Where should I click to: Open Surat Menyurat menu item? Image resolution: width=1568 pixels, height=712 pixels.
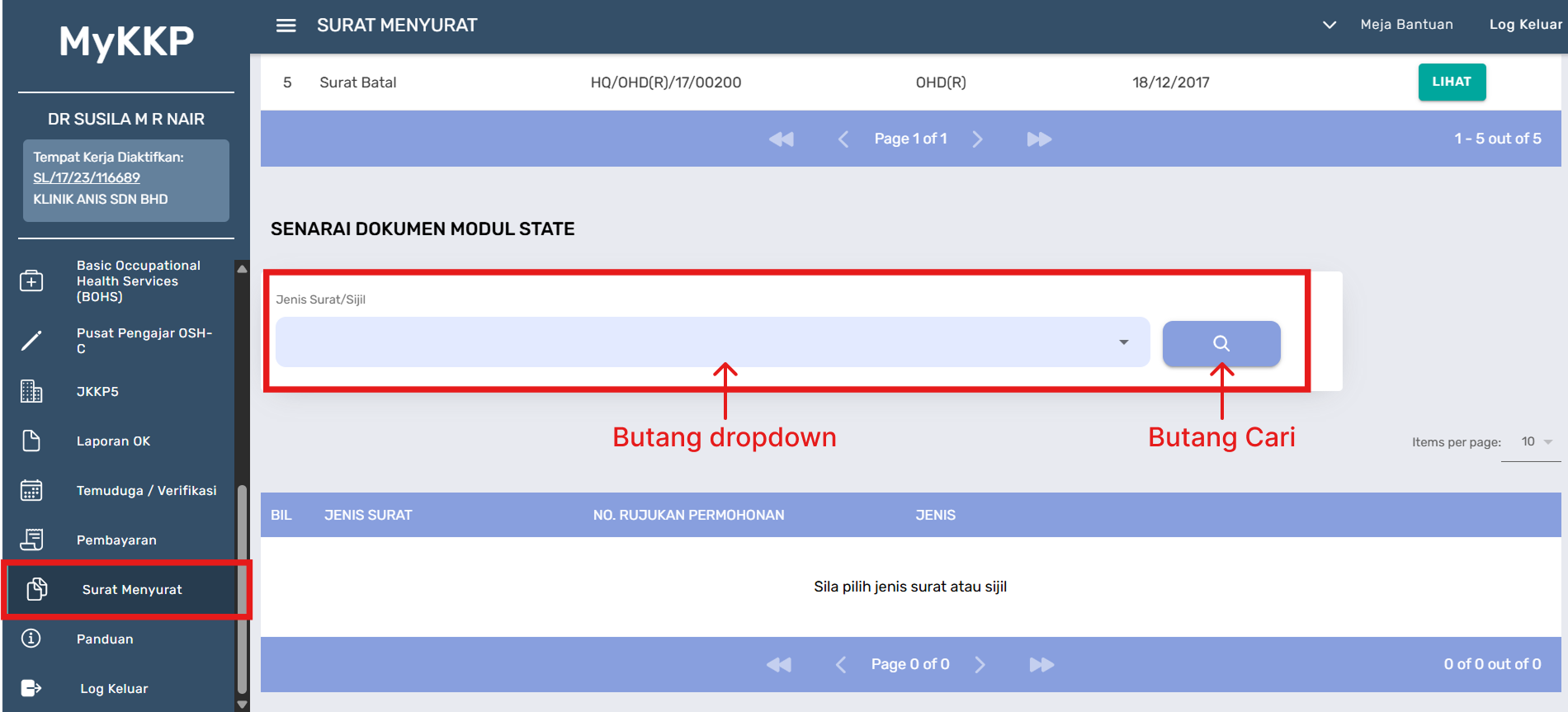point(131,589)
